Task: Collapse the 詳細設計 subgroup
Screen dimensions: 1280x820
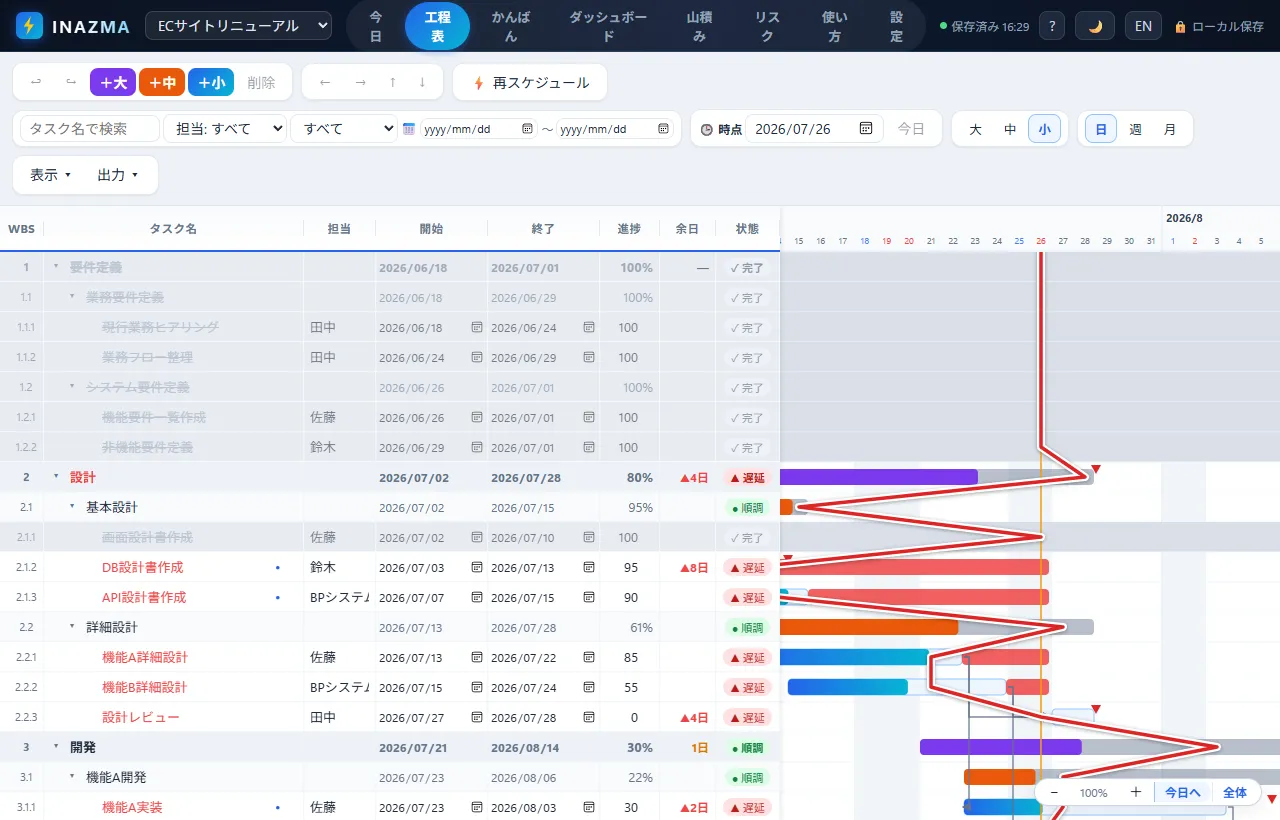Action: tap(72, 627)
